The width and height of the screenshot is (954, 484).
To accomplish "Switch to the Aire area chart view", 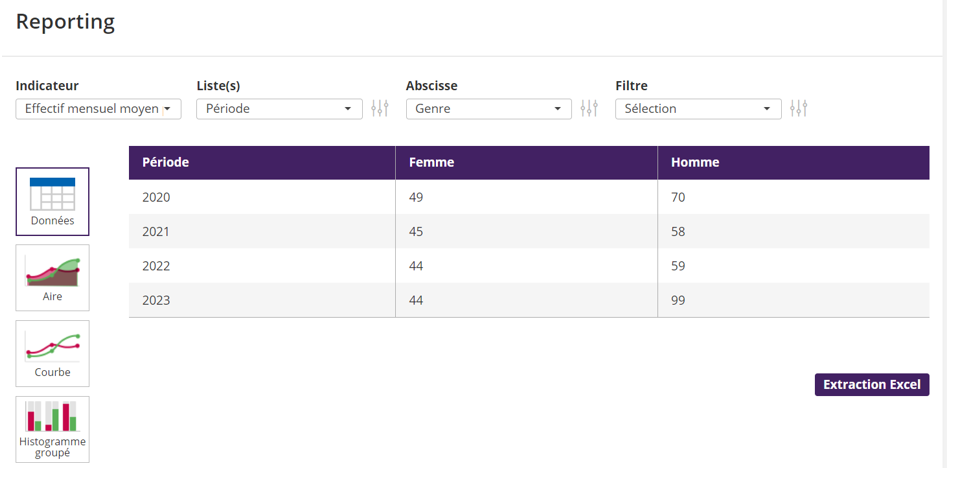I will (x=52, y=277).
